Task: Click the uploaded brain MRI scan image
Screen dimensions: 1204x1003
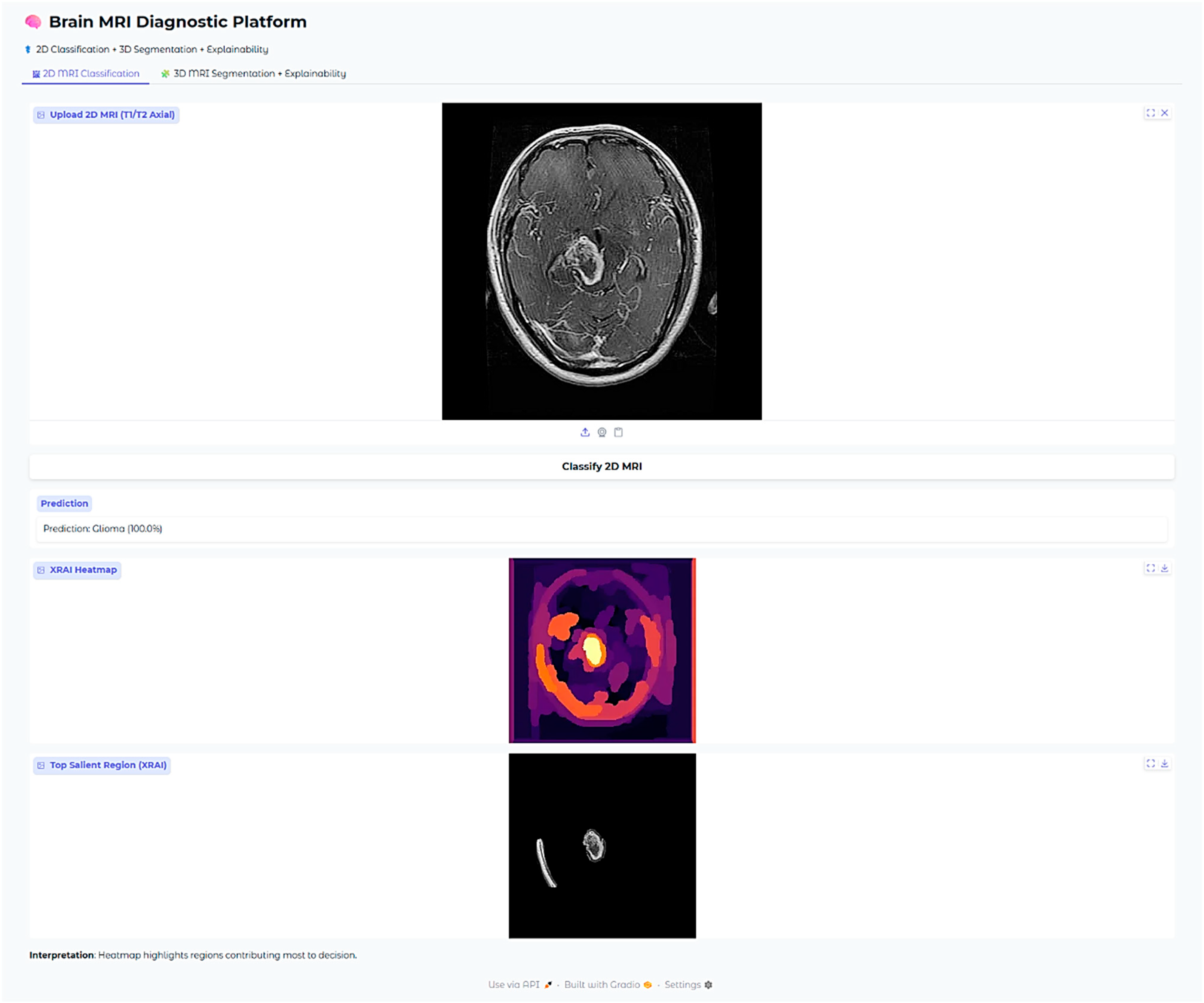Action: 601,262
